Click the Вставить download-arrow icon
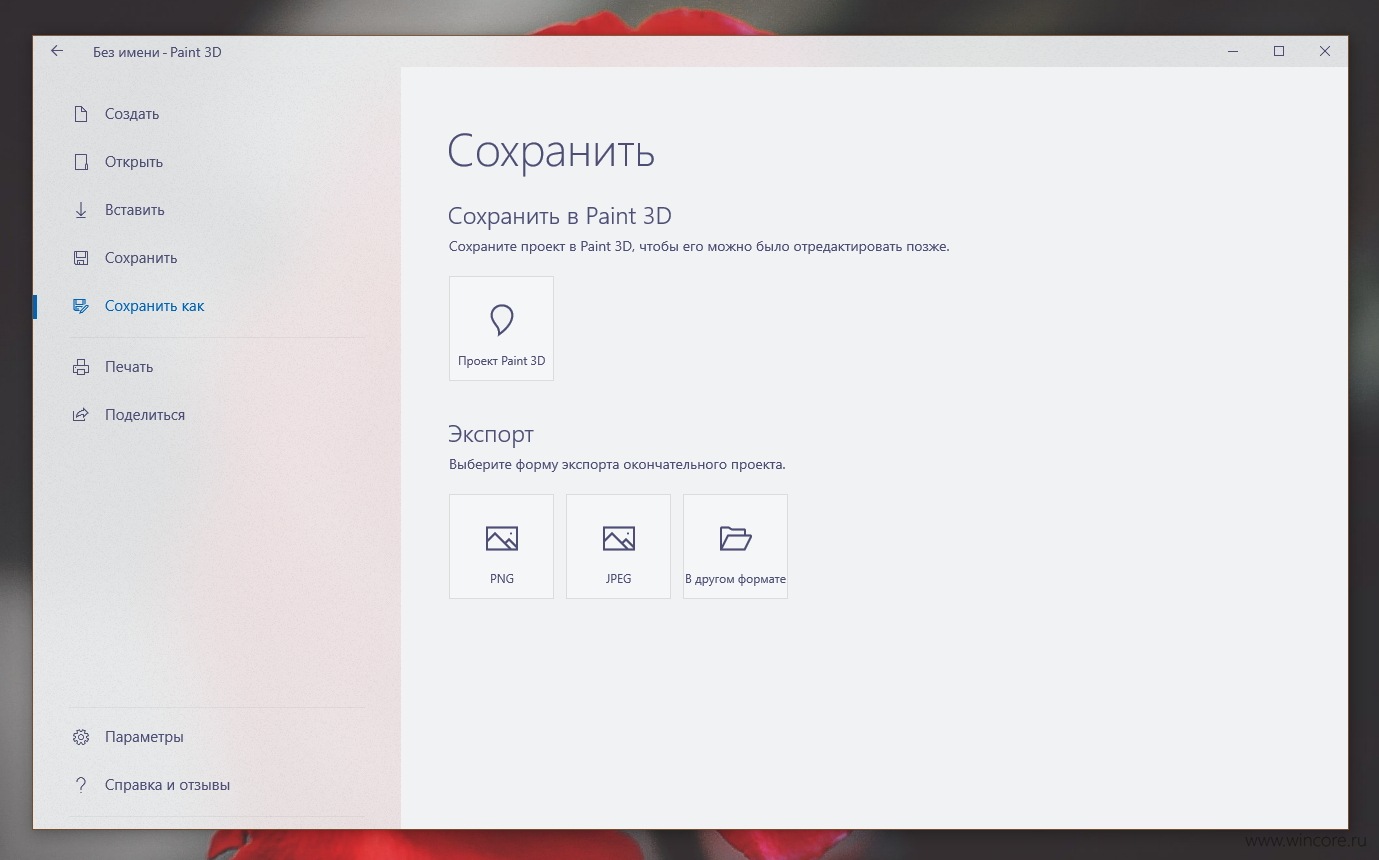1379x860 pixels. click(81, 210)
